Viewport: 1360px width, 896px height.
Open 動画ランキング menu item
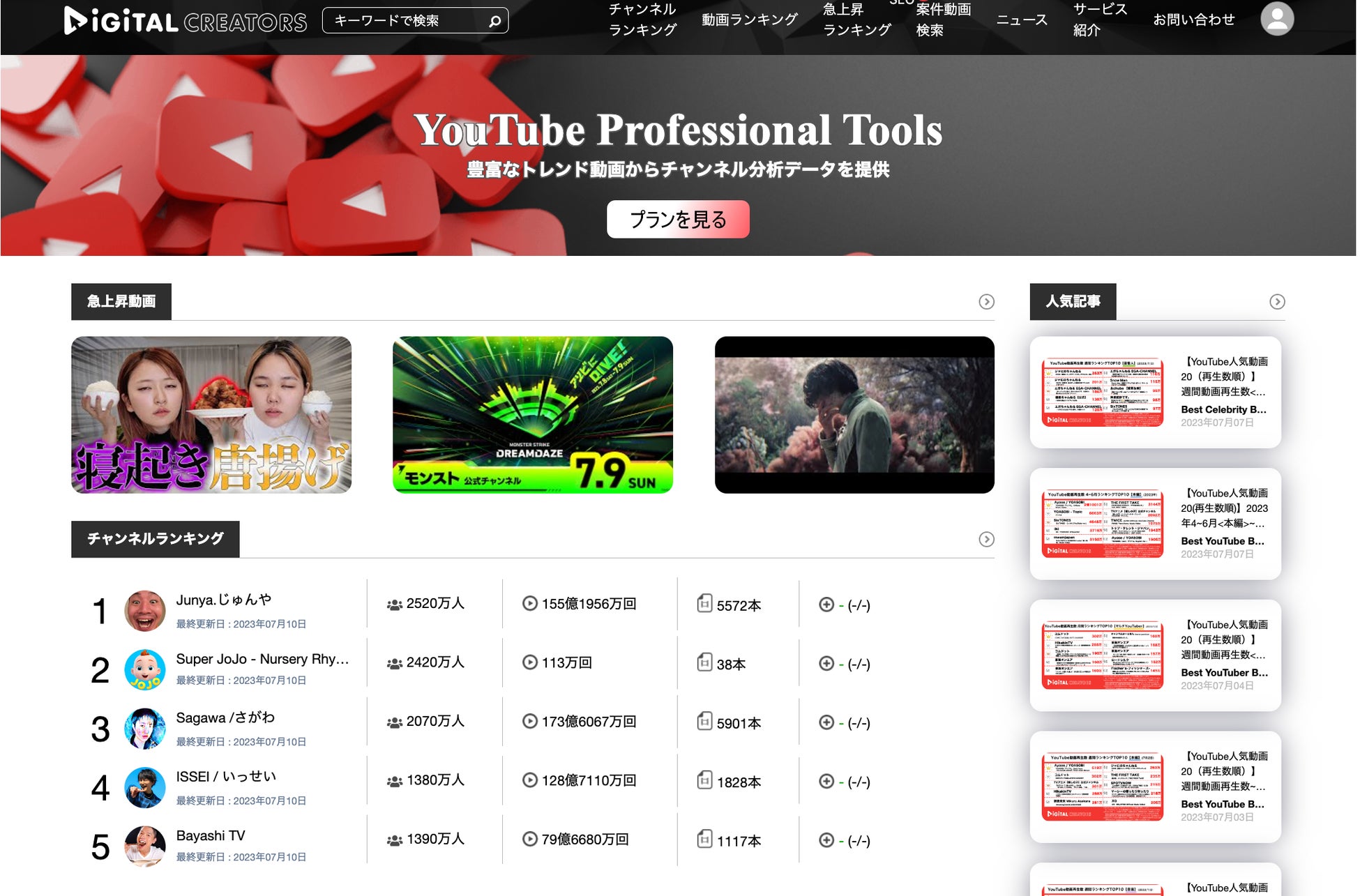click(x=749, y=20)
